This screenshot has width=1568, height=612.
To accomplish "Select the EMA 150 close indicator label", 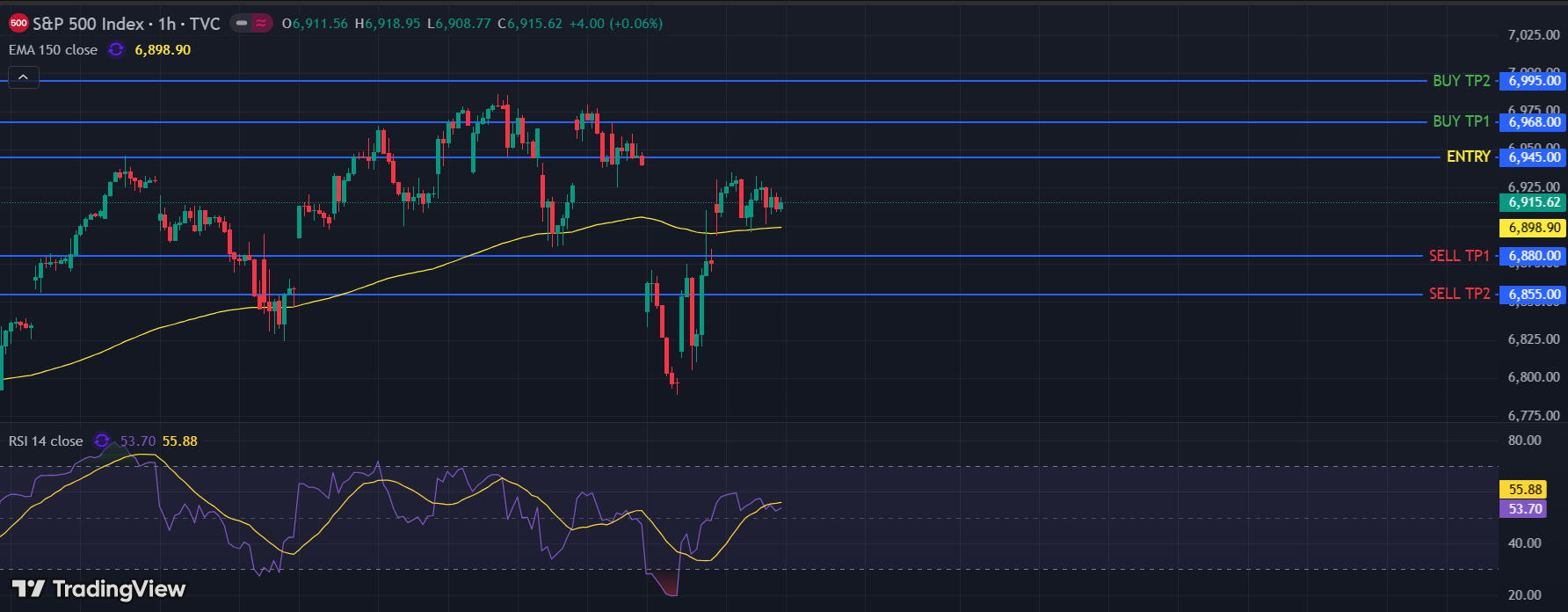I will tap(53, 50).
